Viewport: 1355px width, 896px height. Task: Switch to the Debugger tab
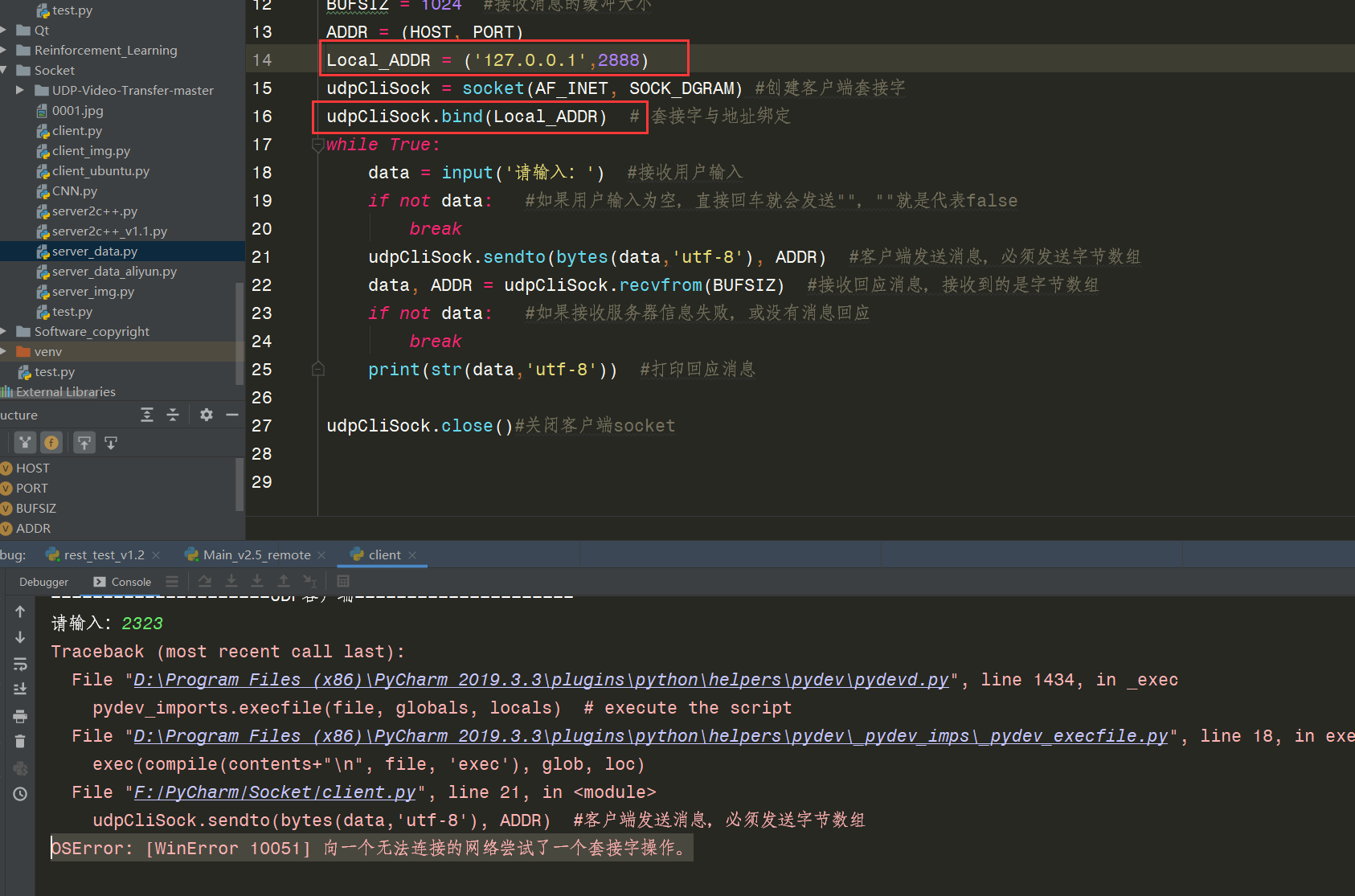click(43, 581)
